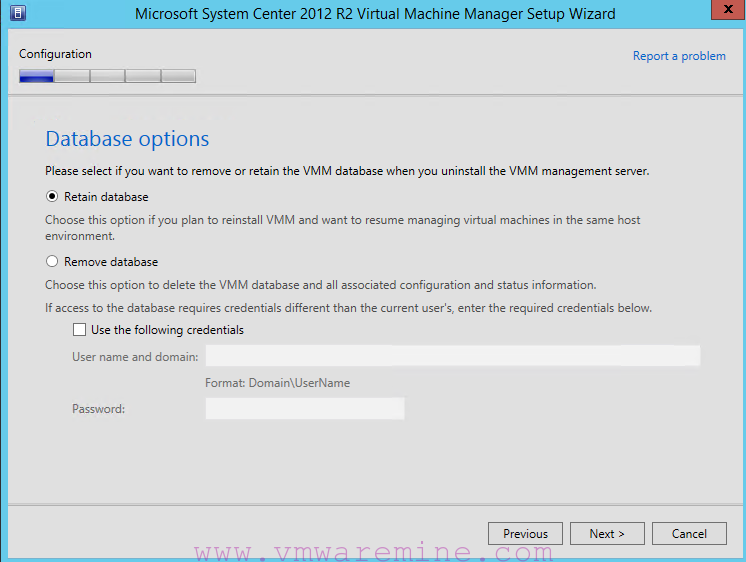Click the Use the following credentials label
This screenshot has width=746, height=562.
167,330
